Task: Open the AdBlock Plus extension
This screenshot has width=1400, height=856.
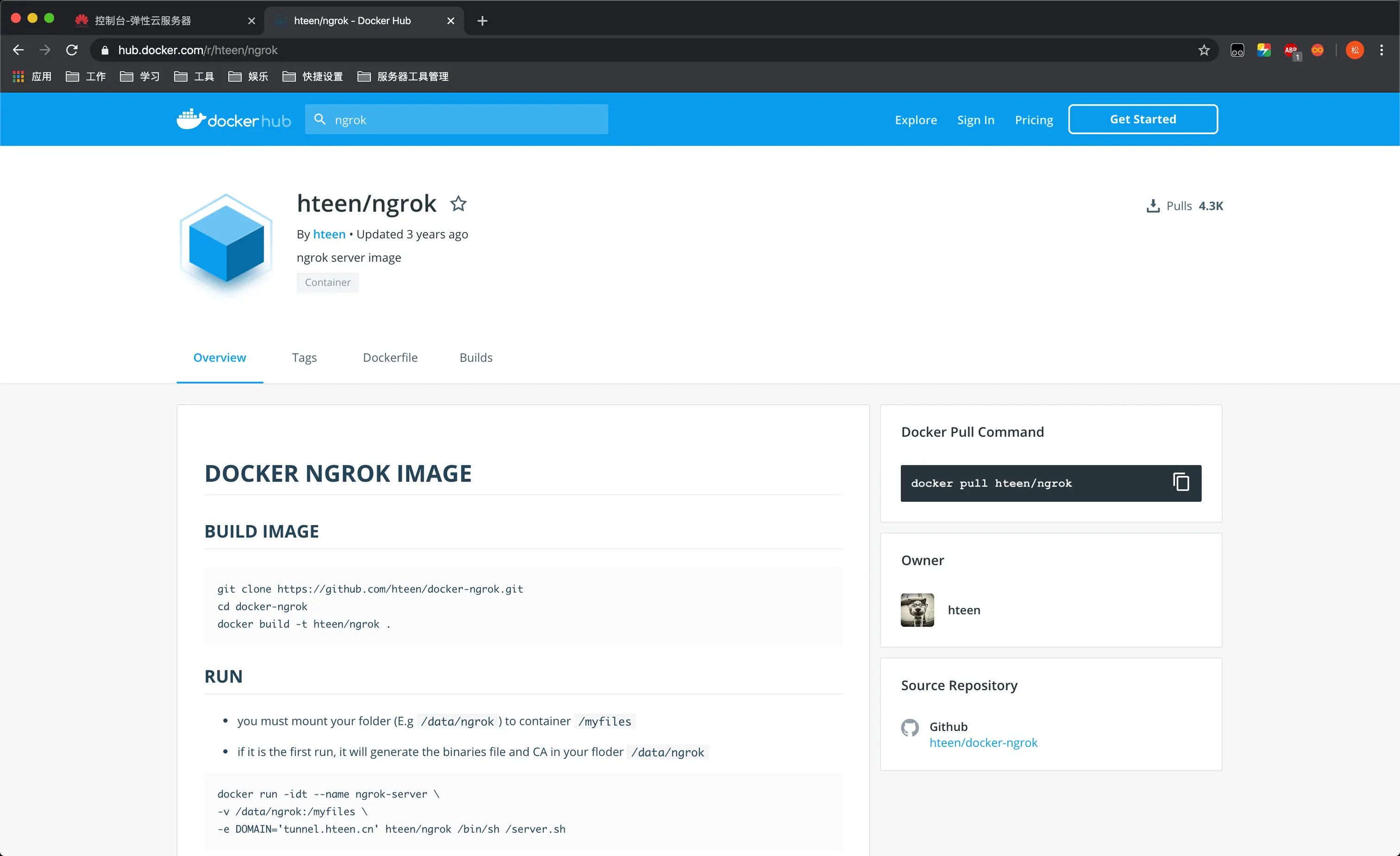Action: (1291, 50)
